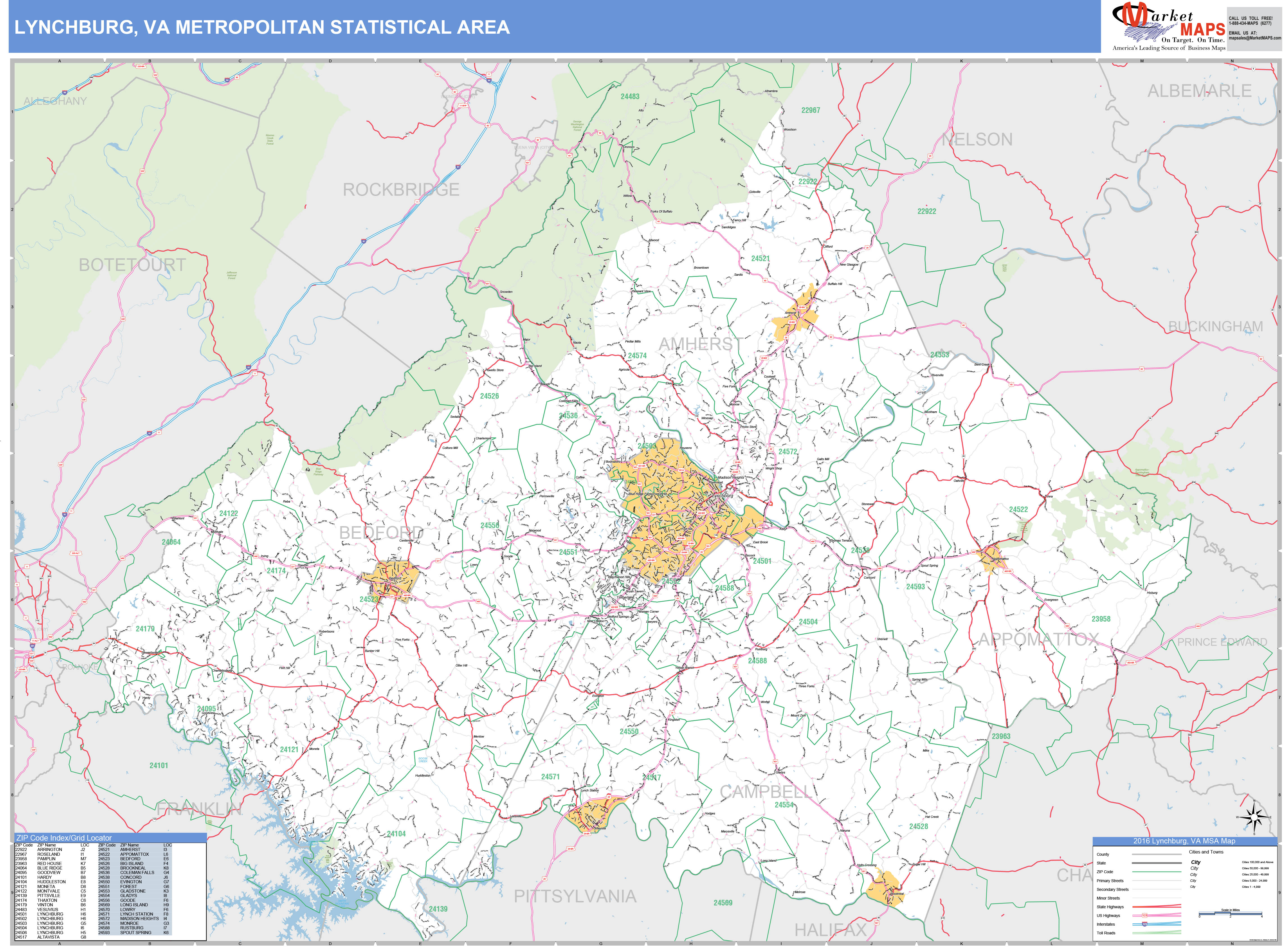Click the green 24139 ZIP label on the map
The image size is (1288, 947).
coord(438,909)
